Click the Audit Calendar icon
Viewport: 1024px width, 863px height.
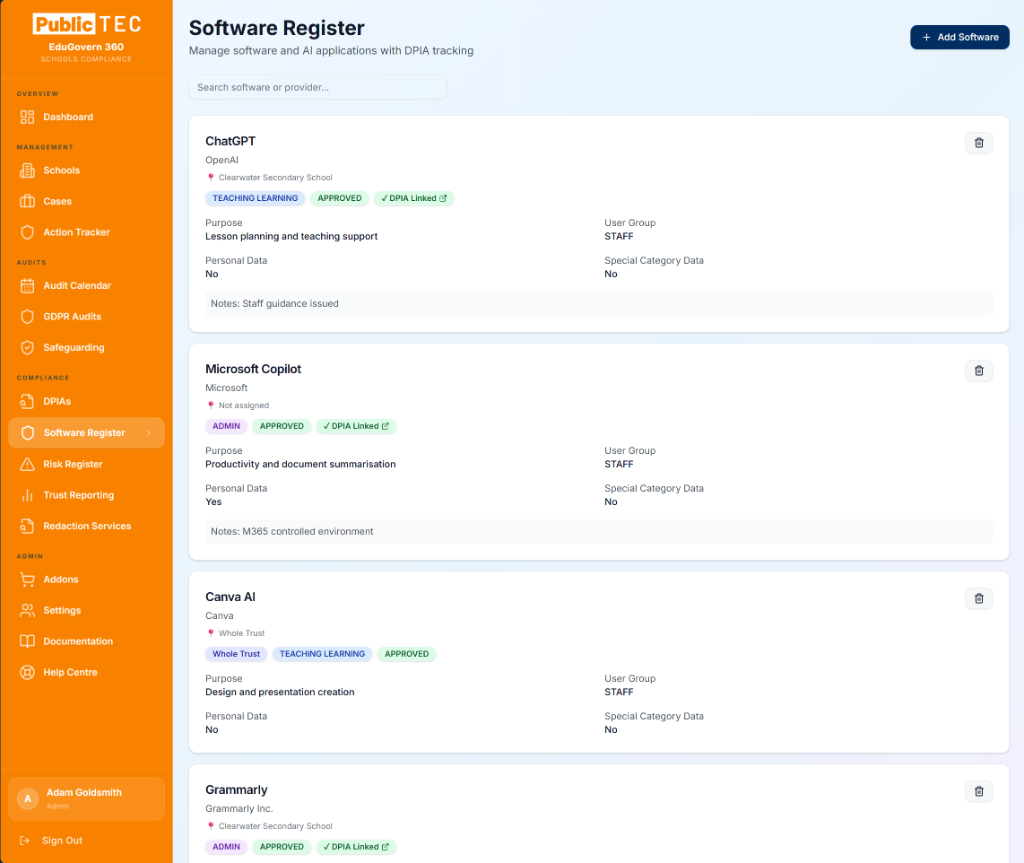[x=27, y=285]
